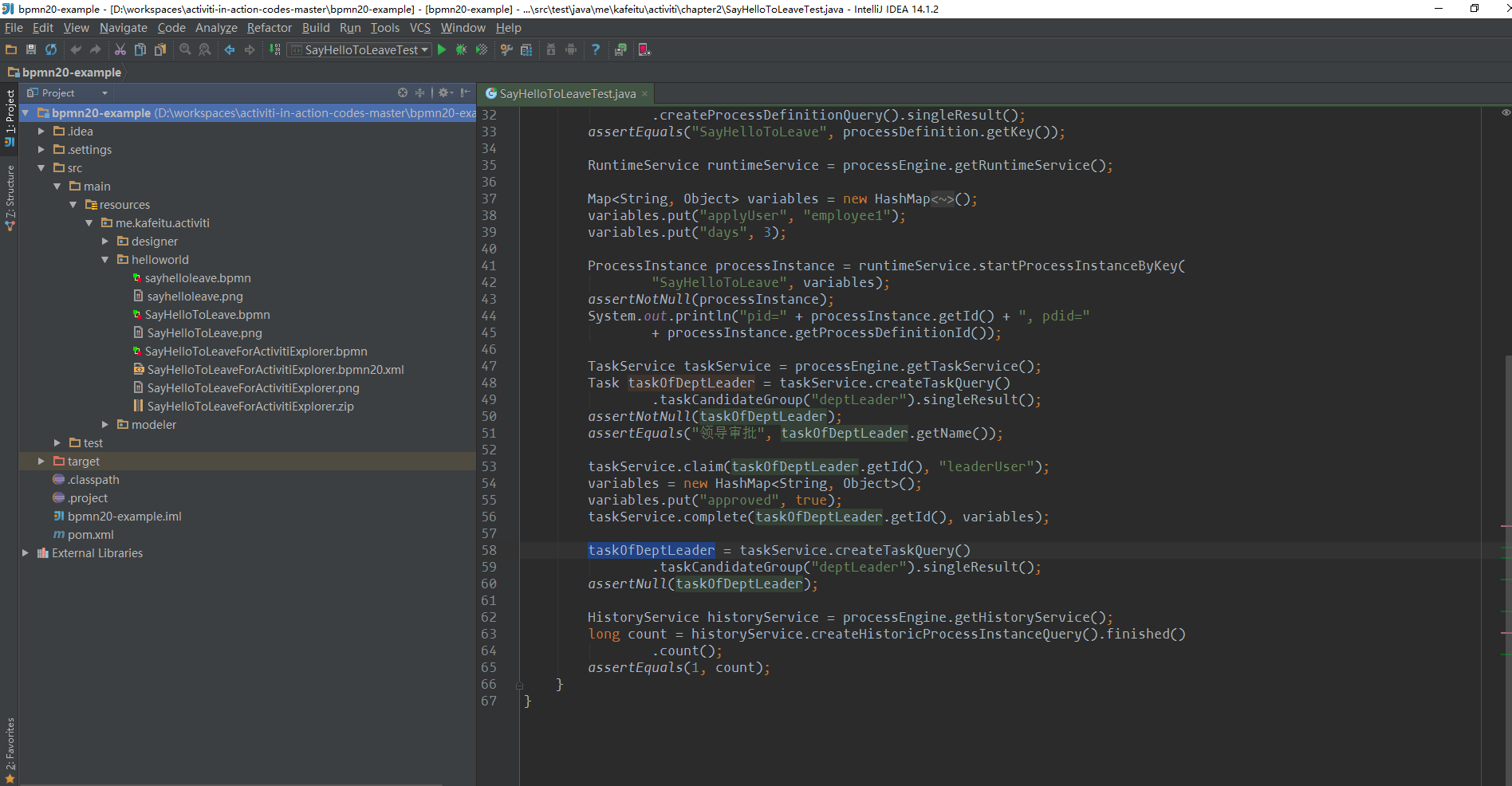Image resolution: width=1512 pixels, height=786 pixels.
Task: Click the Open folder toolbar icon
Action: tap(11, 49)
